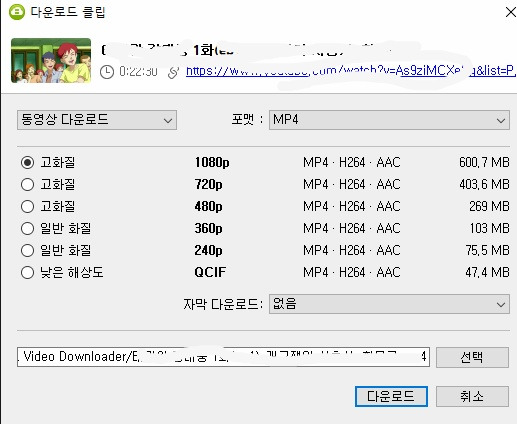The width and height of the screenshot is (517, 424).
Task: Close the 다운로드 클립 dialog
Action: pyautogui.click(x=510, y=12)
